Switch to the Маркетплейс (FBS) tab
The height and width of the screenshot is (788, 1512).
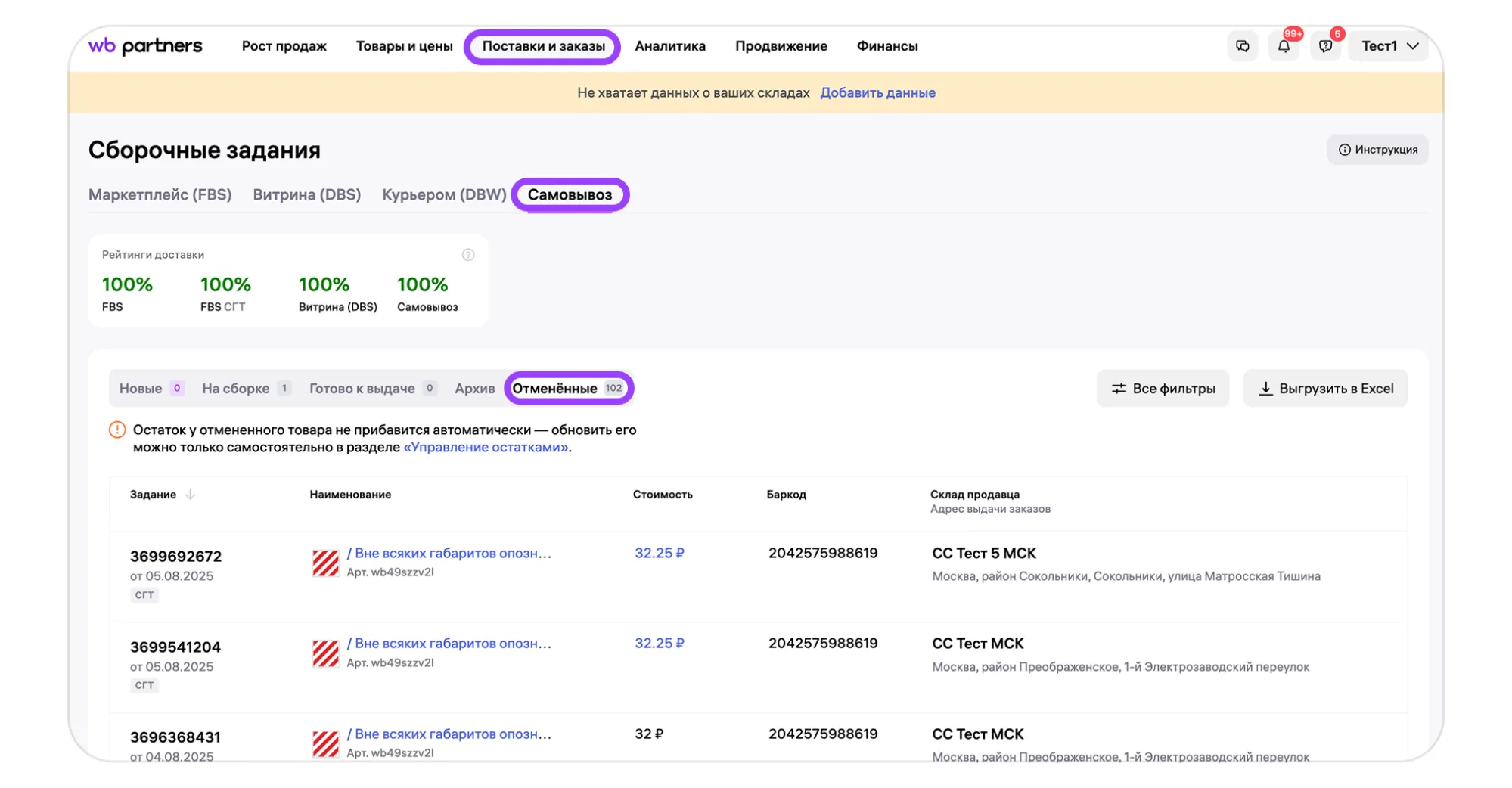click(160, 194)
